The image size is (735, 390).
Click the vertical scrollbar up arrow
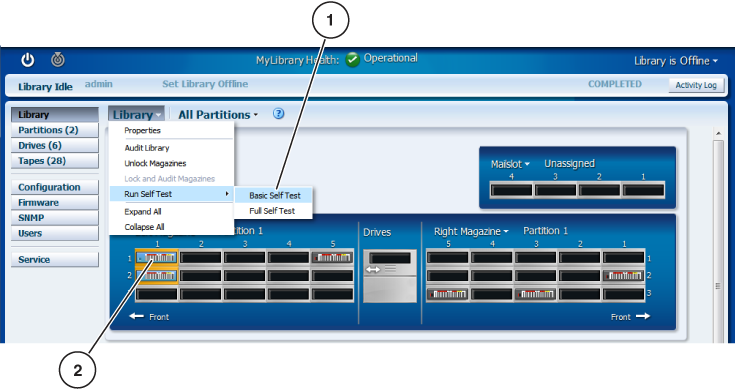(718, 134)
